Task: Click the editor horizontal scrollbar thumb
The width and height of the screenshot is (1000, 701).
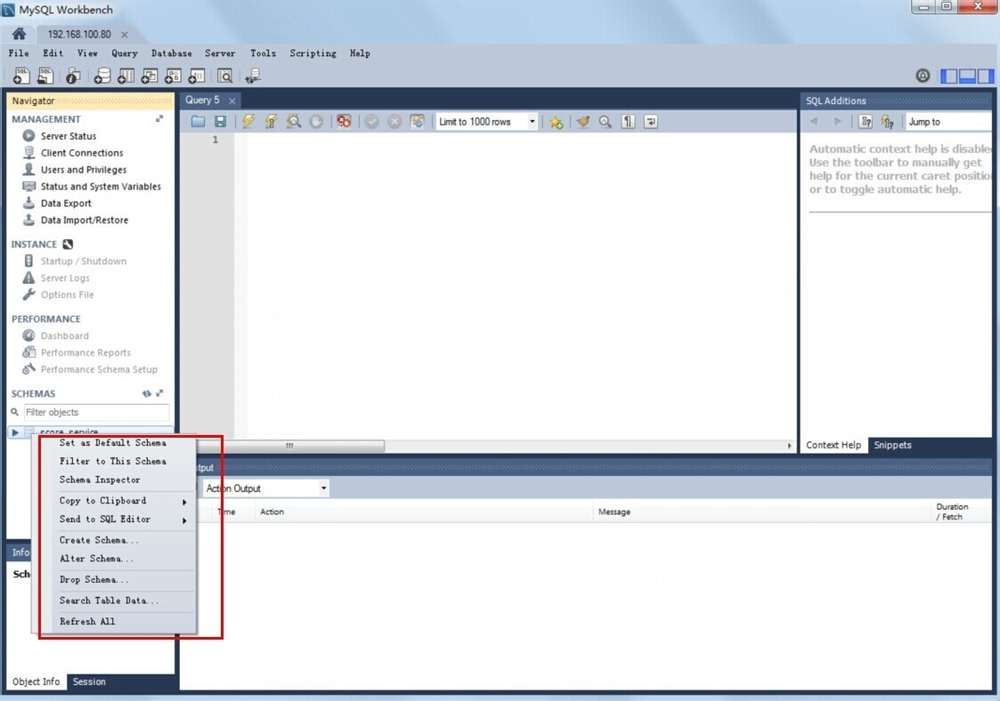Action: (x=290, y=446)
